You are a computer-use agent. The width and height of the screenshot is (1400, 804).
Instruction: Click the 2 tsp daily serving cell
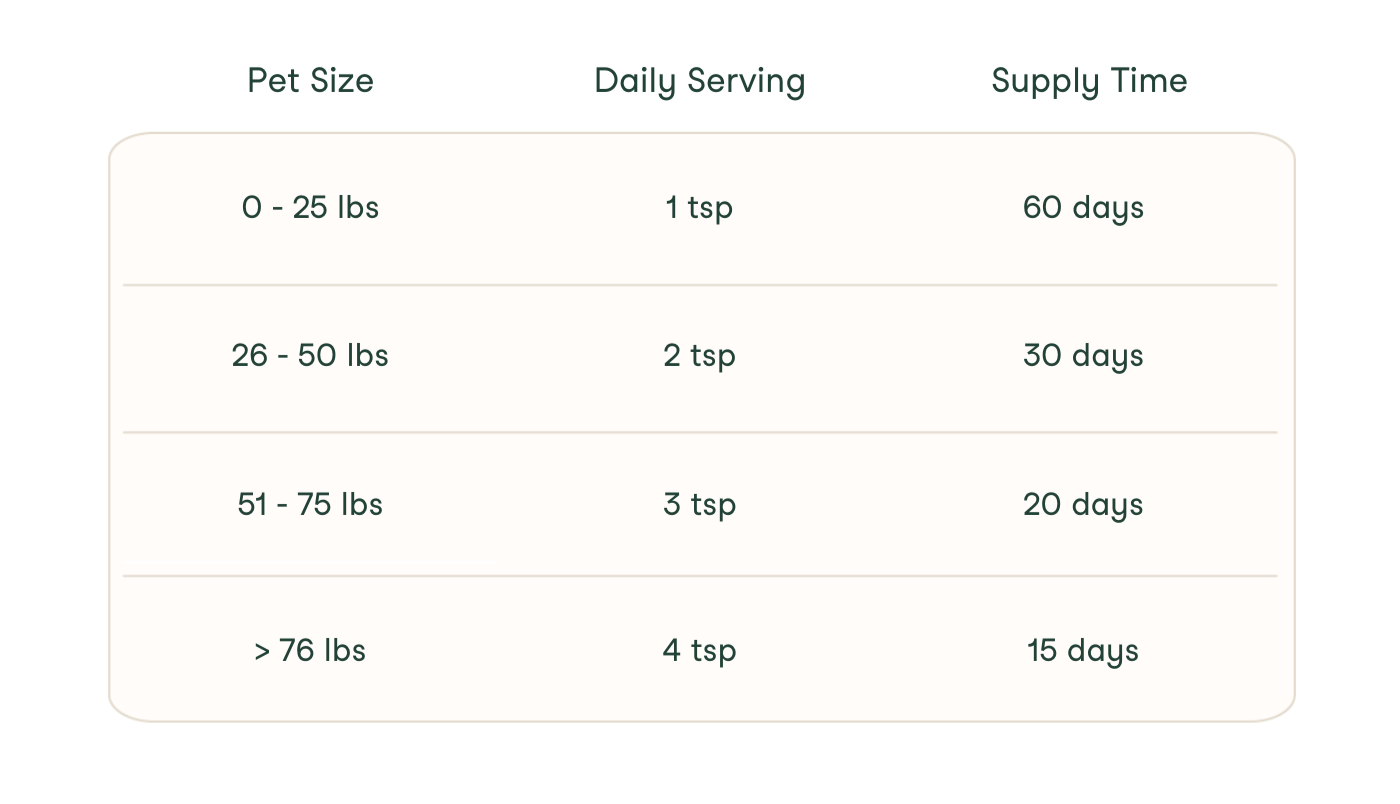[x=699, y=356]
